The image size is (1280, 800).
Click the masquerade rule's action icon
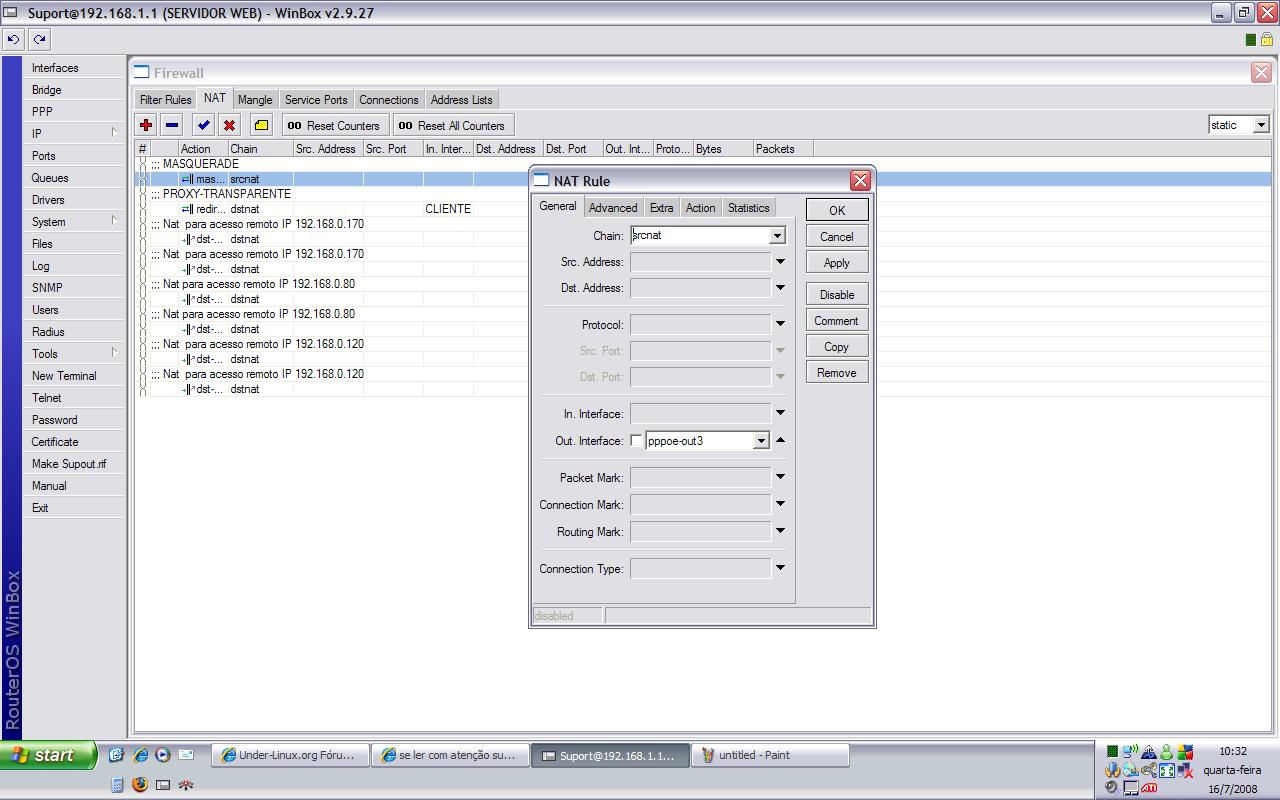click(x=187, y=179)
